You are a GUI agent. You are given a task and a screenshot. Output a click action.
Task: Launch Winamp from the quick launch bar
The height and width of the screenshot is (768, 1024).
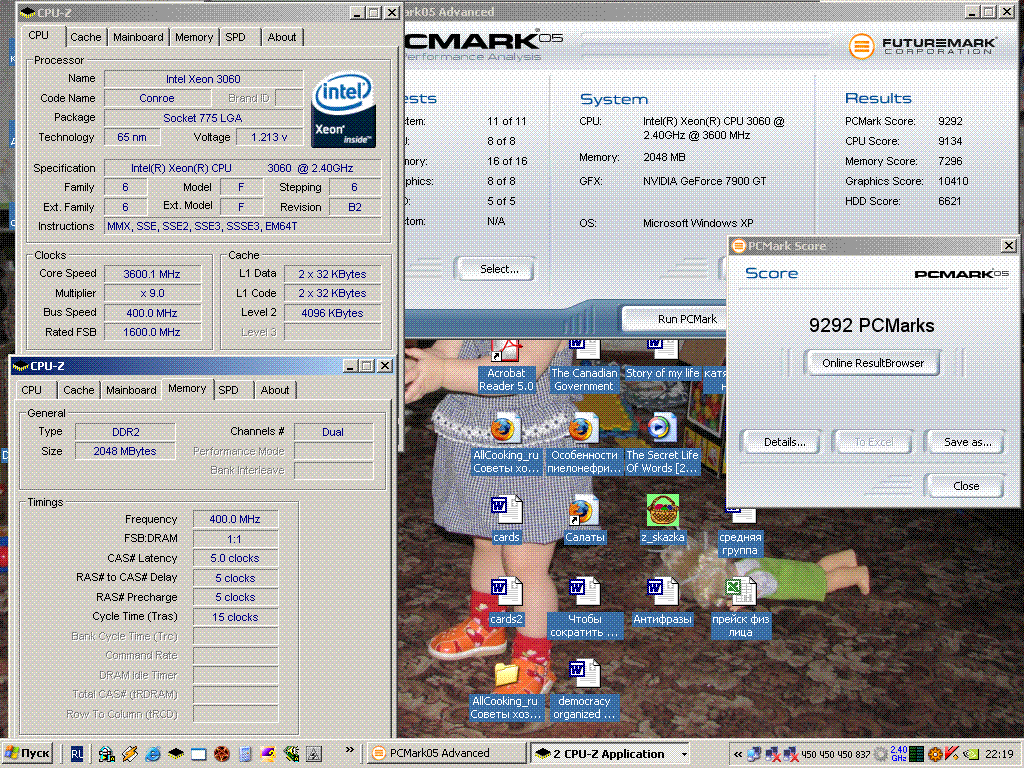[130, 754]
